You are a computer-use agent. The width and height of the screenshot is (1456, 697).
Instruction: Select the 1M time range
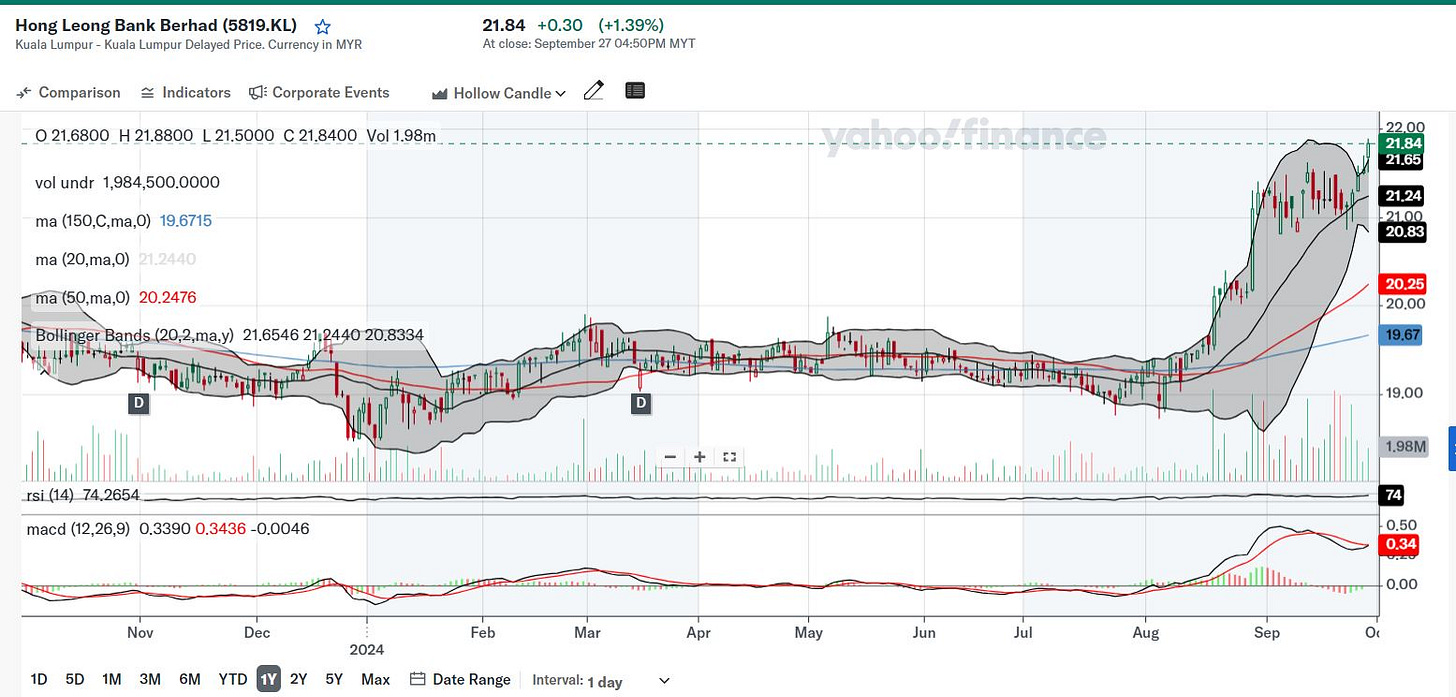click(111, 680)
